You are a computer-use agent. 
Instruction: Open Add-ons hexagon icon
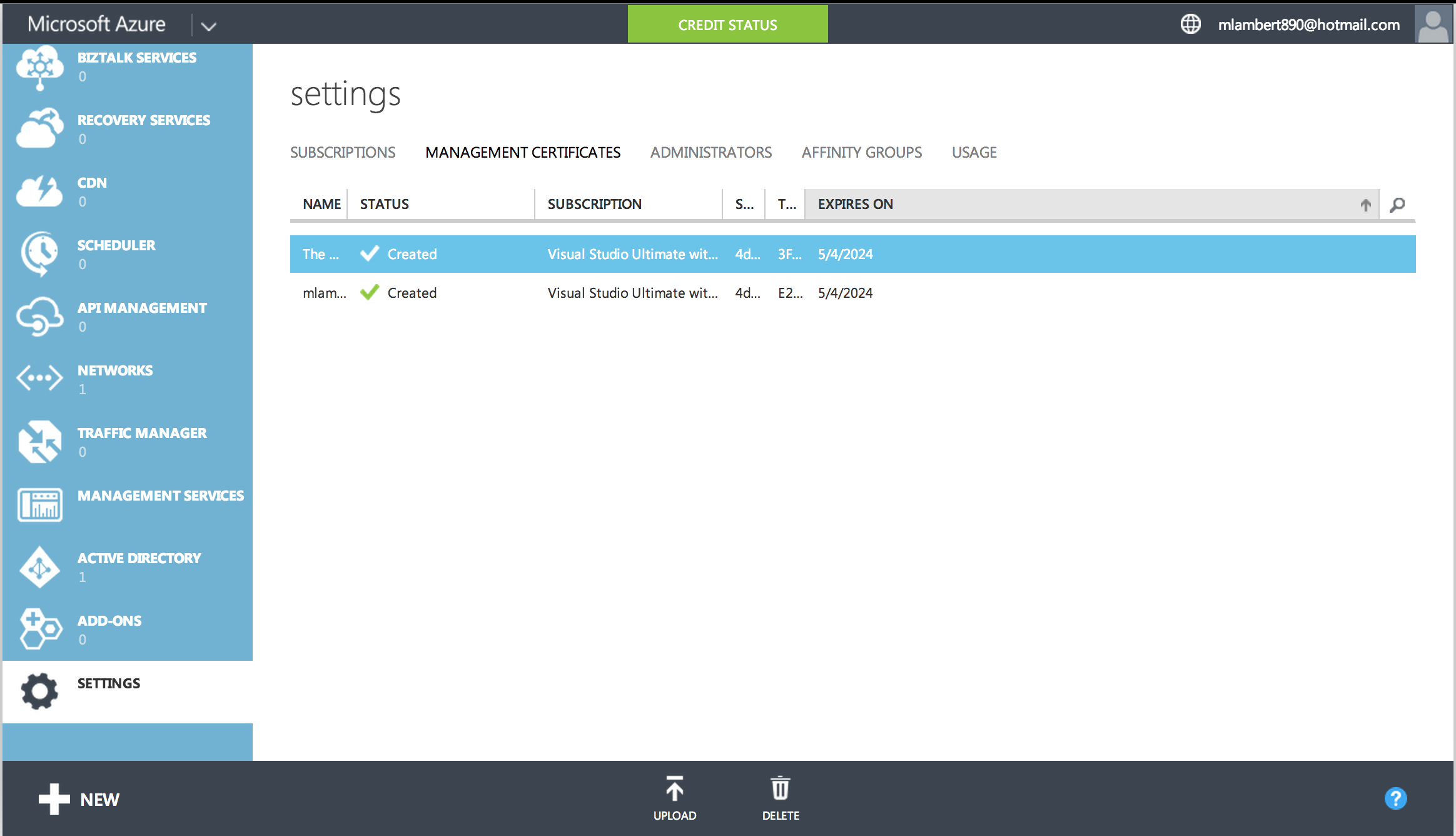[x=39, y=629]
